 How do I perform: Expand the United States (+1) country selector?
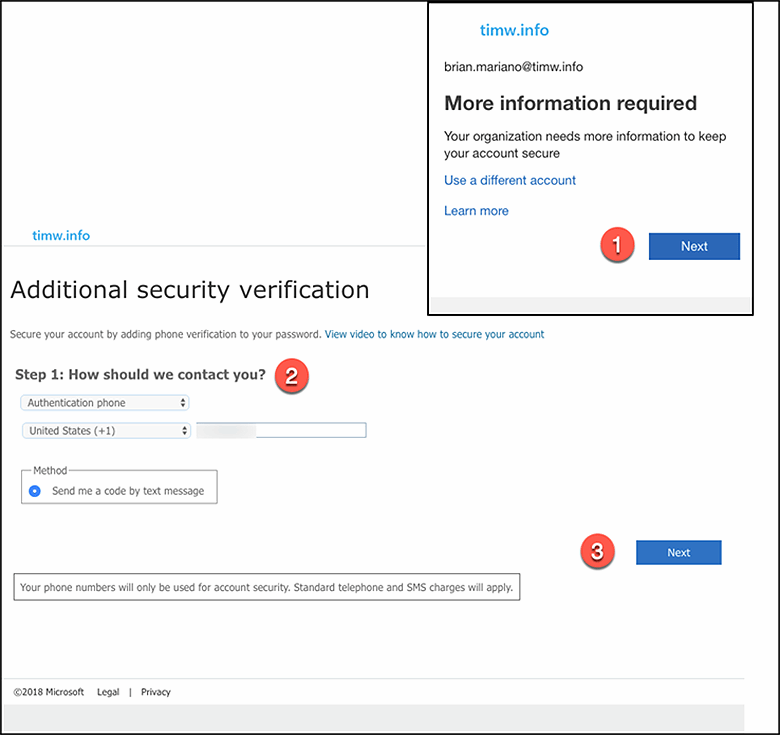pos(105,431)
